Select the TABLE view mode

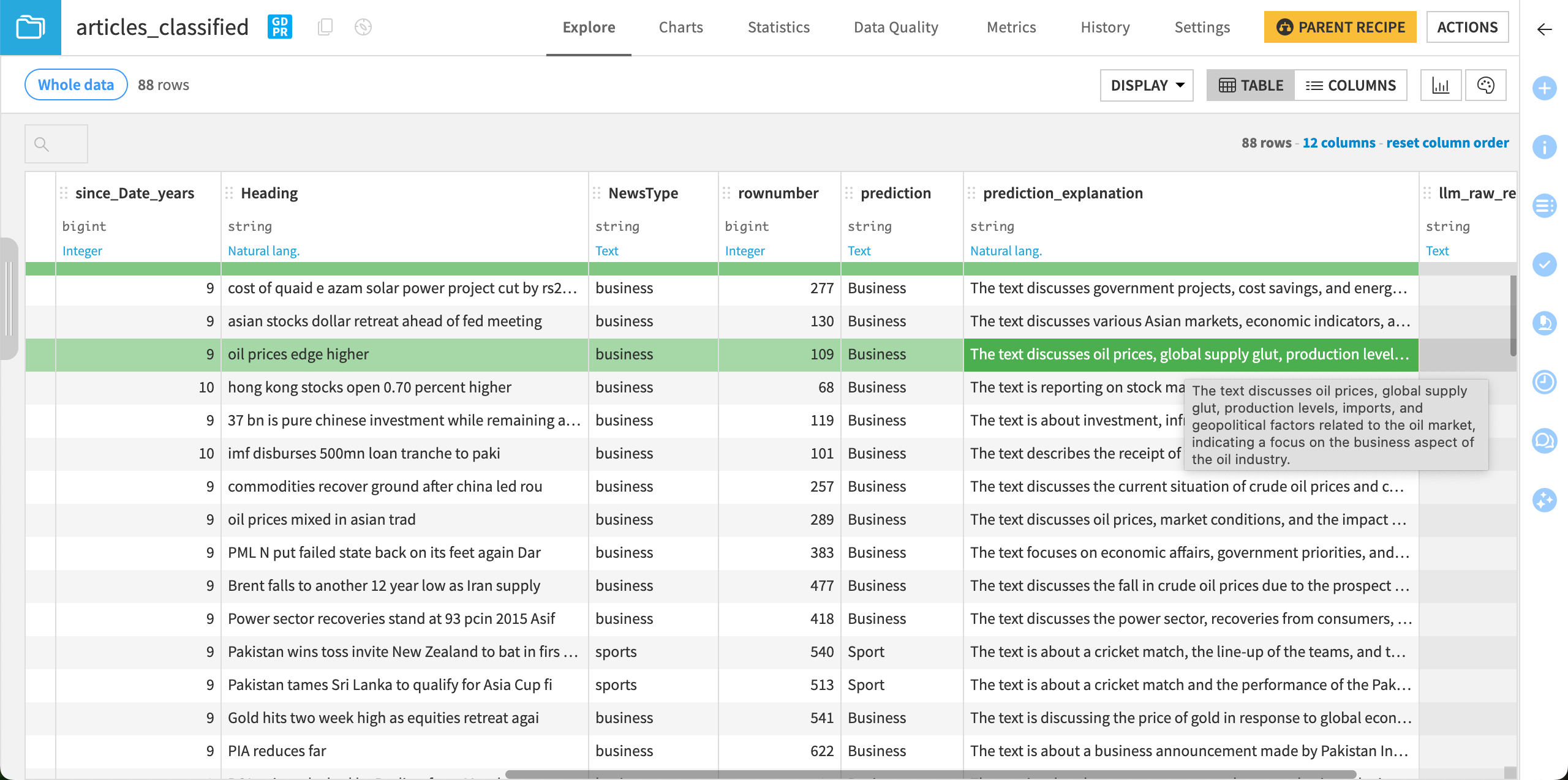[1250, 85]
